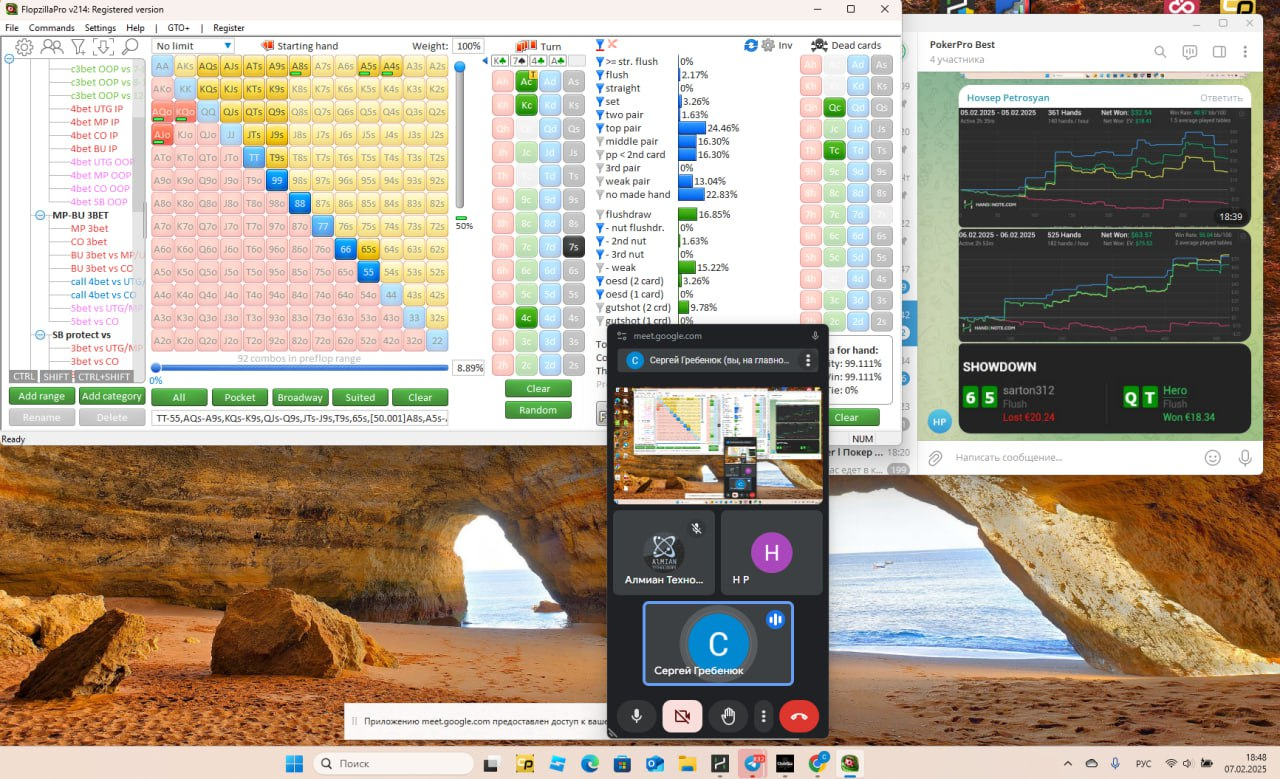Open the File menu
Screen dimensions: 1280x779
tap(12, 28)
